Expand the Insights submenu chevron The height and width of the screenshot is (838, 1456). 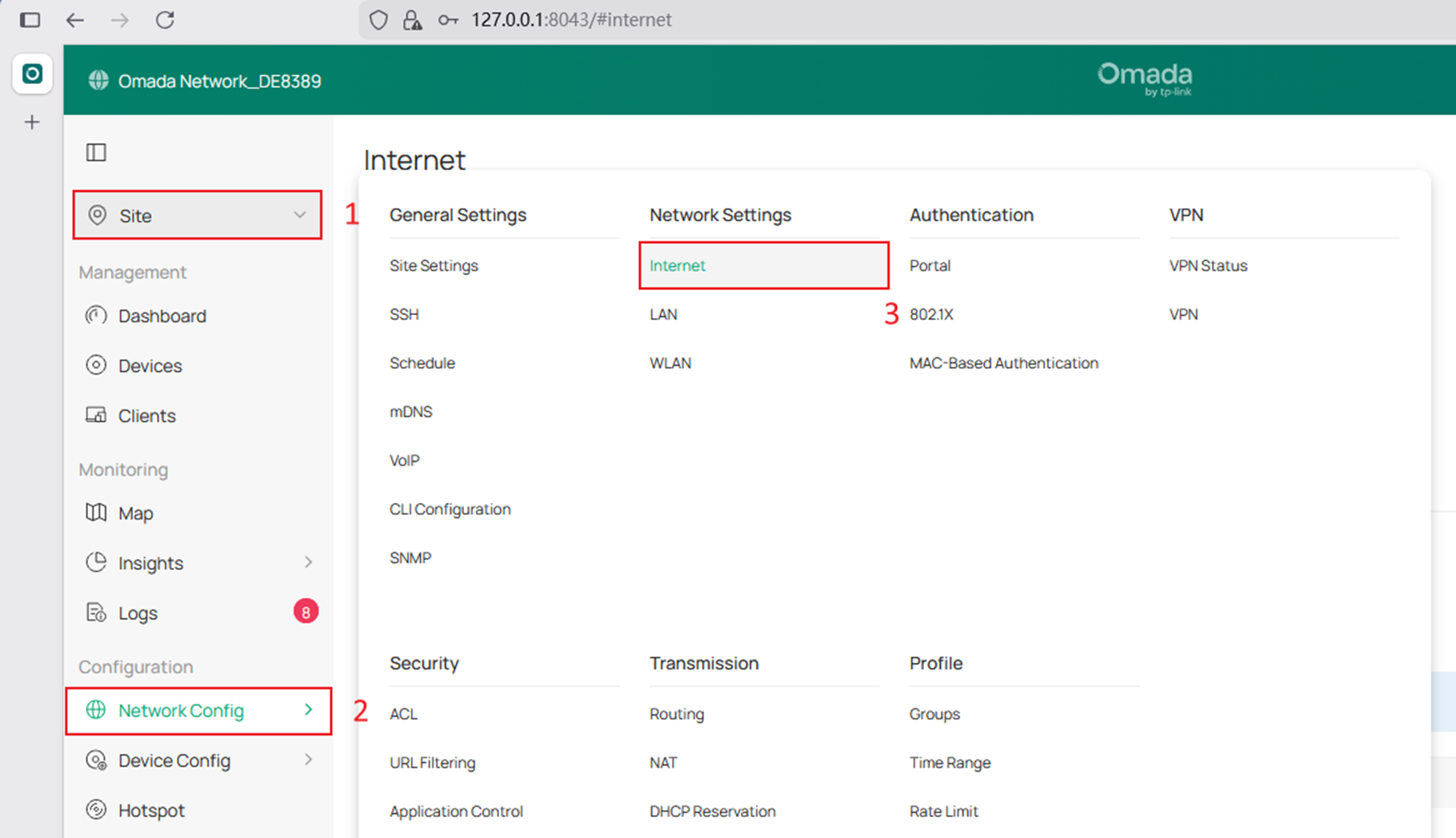(x=309, y=562)
